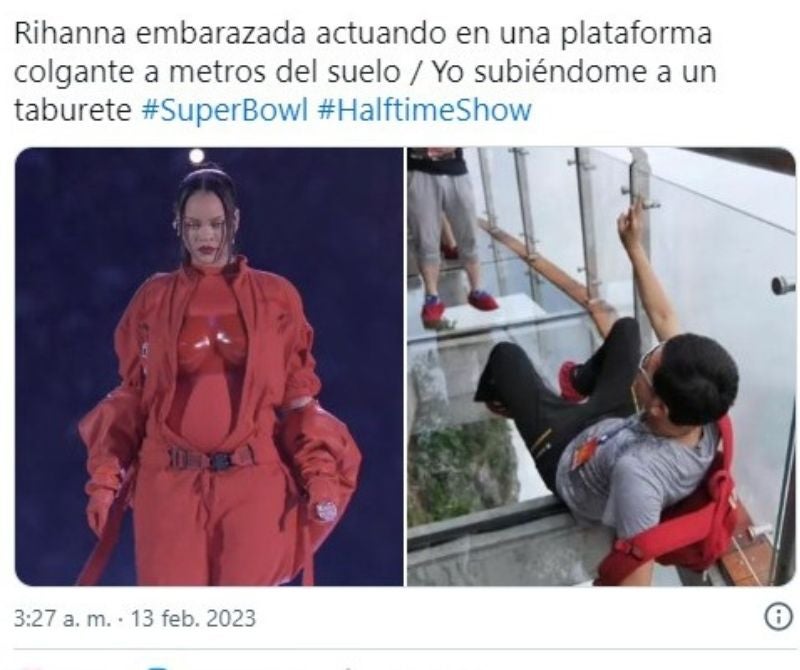The image size is (800, 670).
Task: Open the tweet timestamp 3:27 a. m.
Action: [62, 618]
